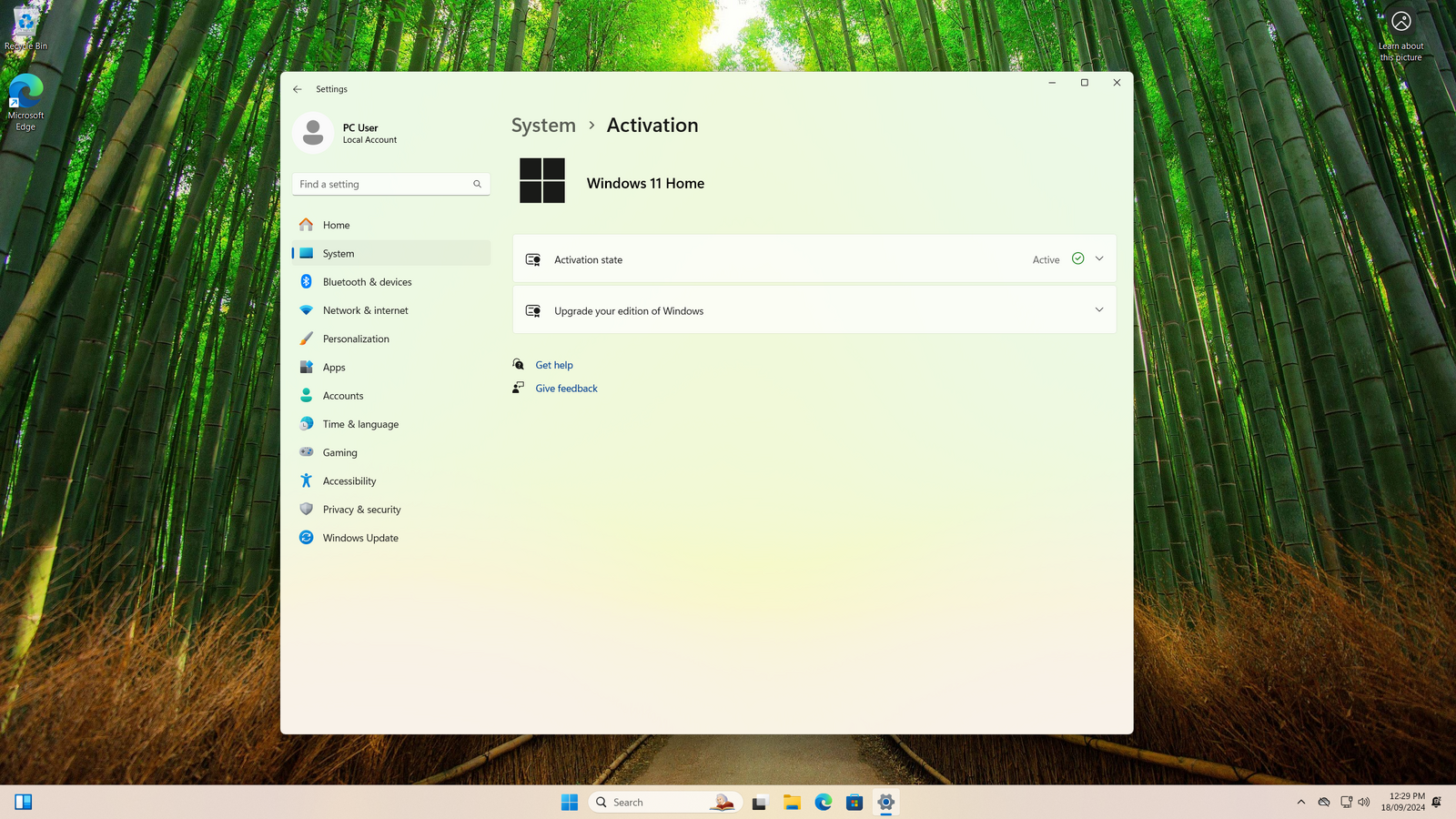Close the Settings window
This screenshot has width=1456, height=819.
pyautogui.click(x=1117, y=83)
